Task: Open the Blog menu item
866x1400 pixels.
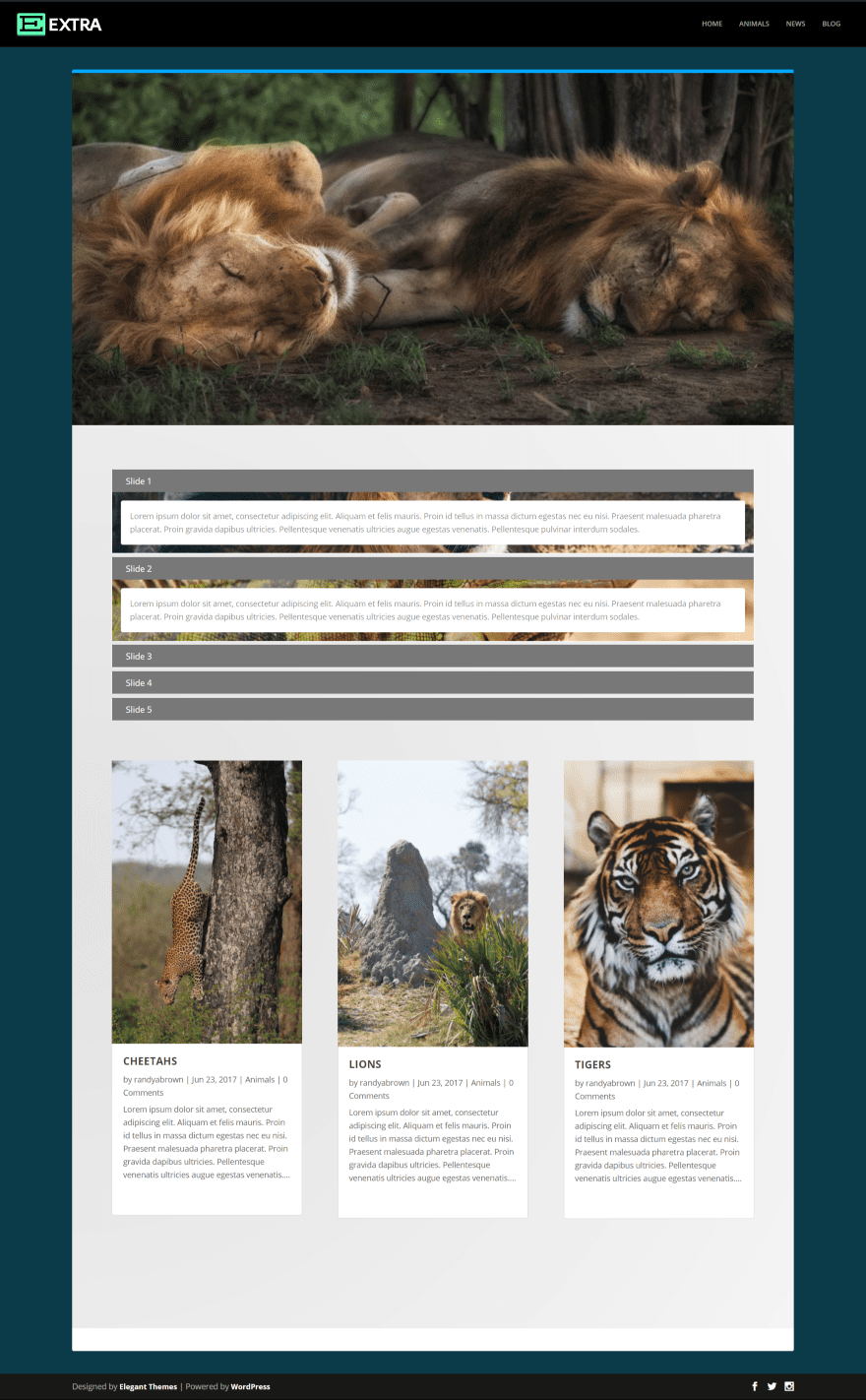Action: pyautogui.click(x=832, y=24)
